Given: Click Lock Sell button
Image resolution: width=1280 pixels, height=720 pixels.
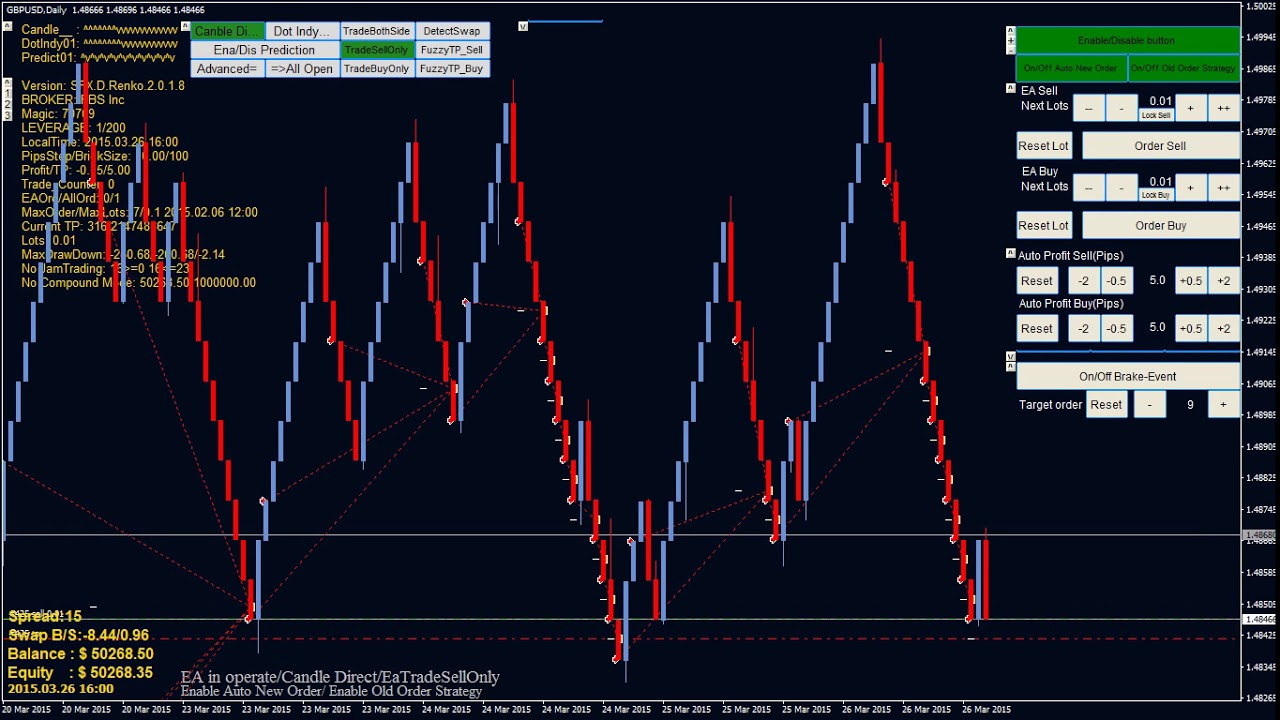Looking at the screenshot, I should 1156,115.
